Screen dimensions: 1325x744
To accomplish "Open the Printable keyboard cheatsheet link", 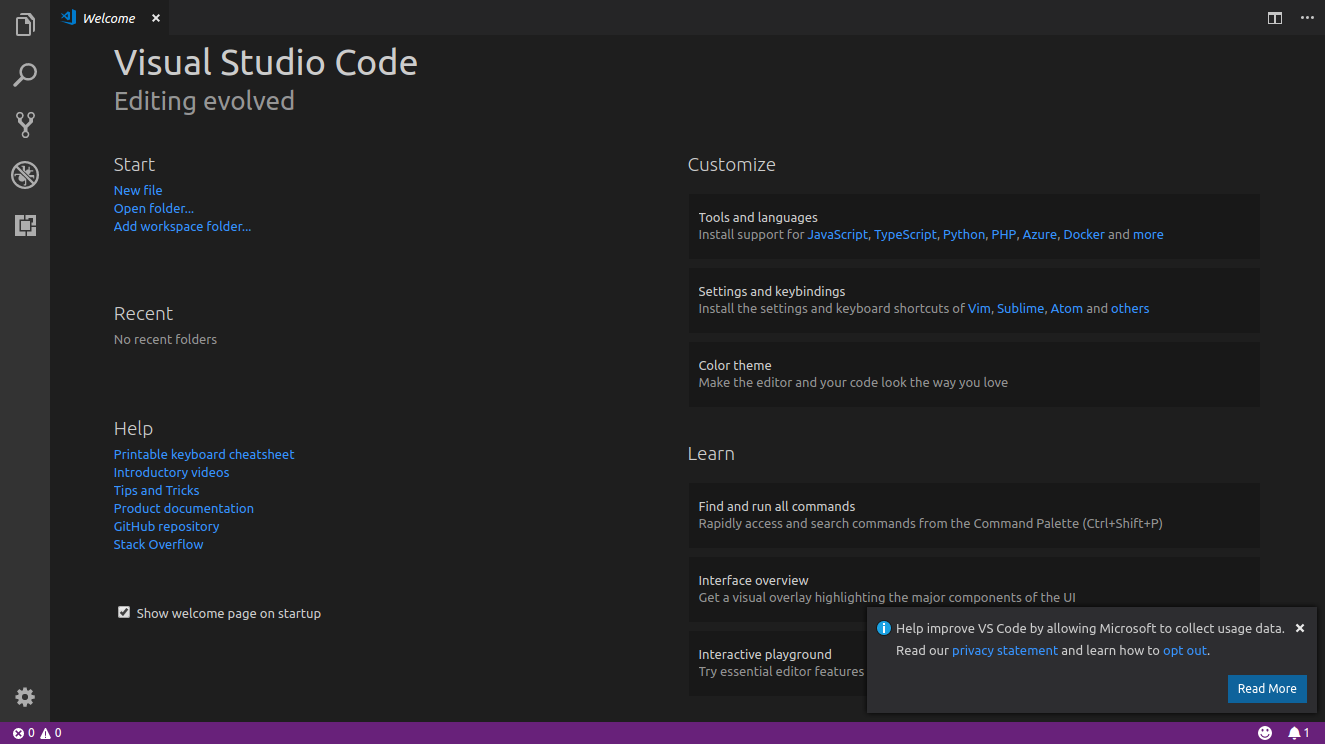I will [x=204, y=453].
